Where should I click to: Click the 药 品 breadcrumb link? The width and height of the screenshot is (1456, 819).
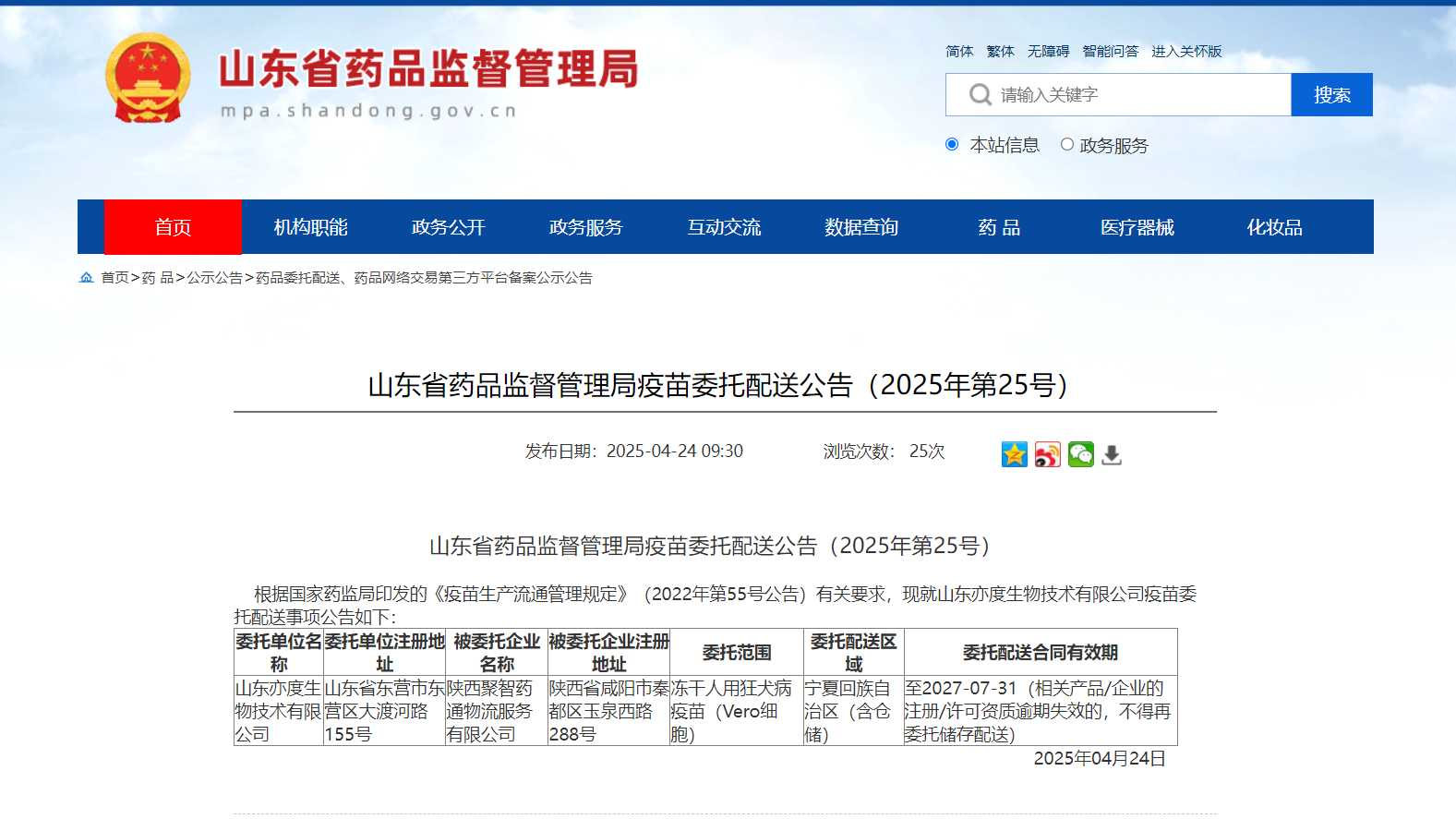coord(158,277)
